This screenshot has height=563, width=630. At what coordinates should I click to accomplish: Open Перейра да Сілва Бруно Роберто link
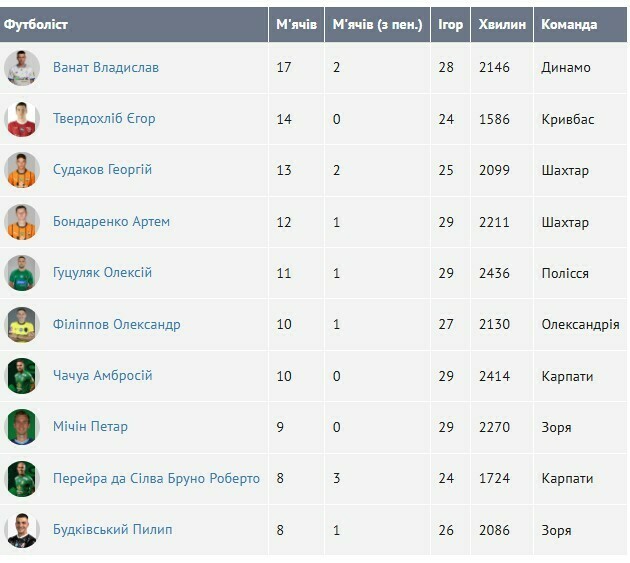(156, 479)
